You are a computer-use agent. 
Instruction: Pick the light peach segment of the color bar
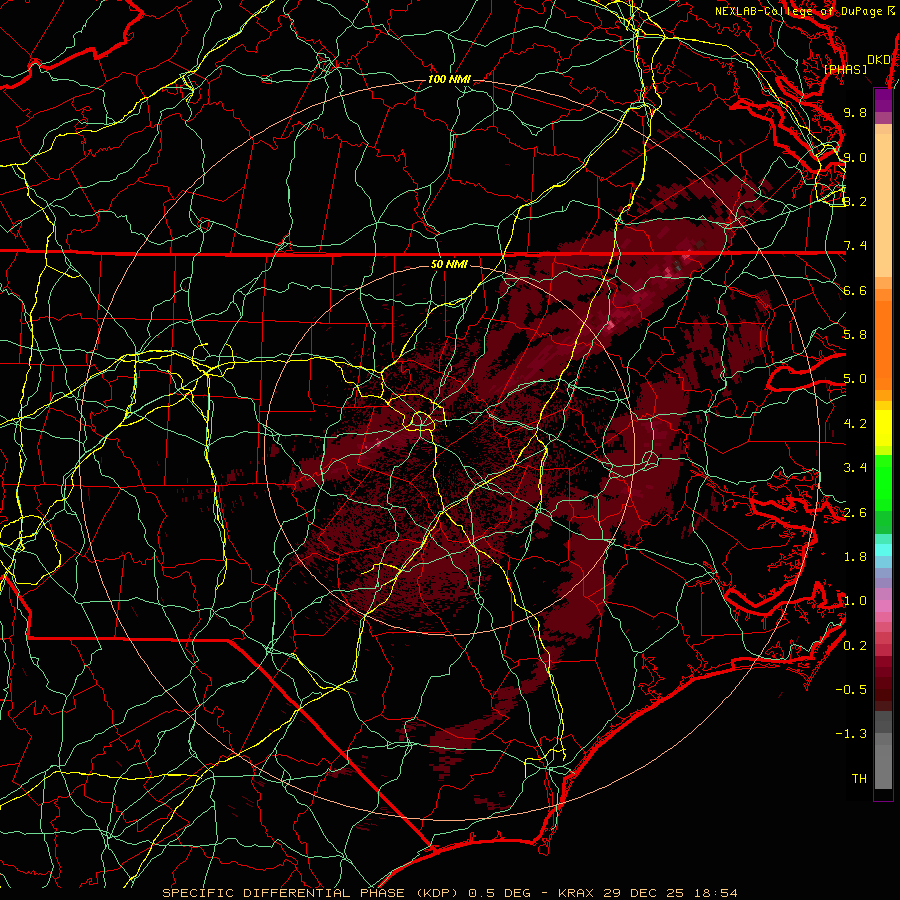883,207
